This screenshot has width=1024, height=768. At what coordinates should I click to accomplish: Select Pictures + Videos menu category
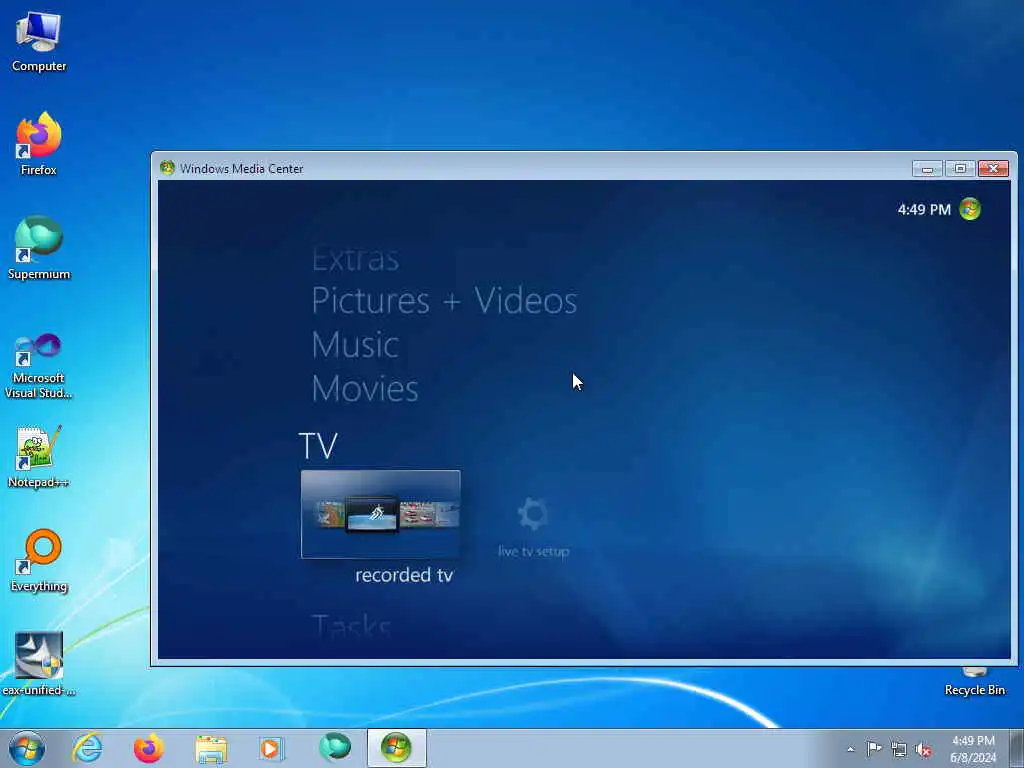(444, 300)
